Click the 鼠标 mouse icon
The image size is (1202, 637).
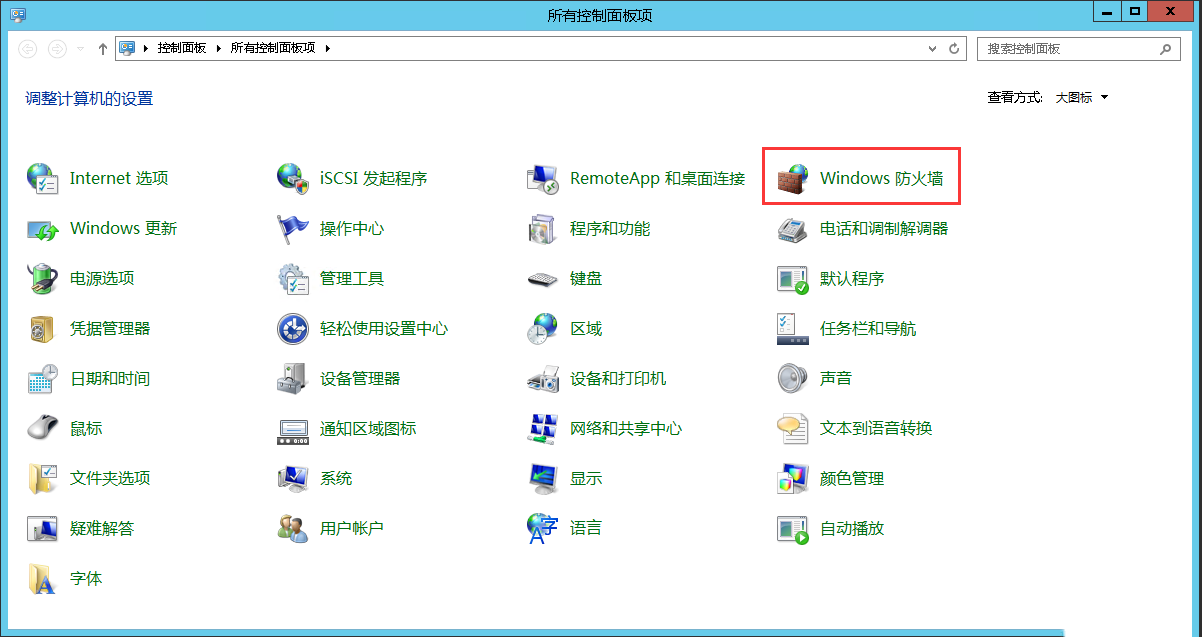pos(42,428)
